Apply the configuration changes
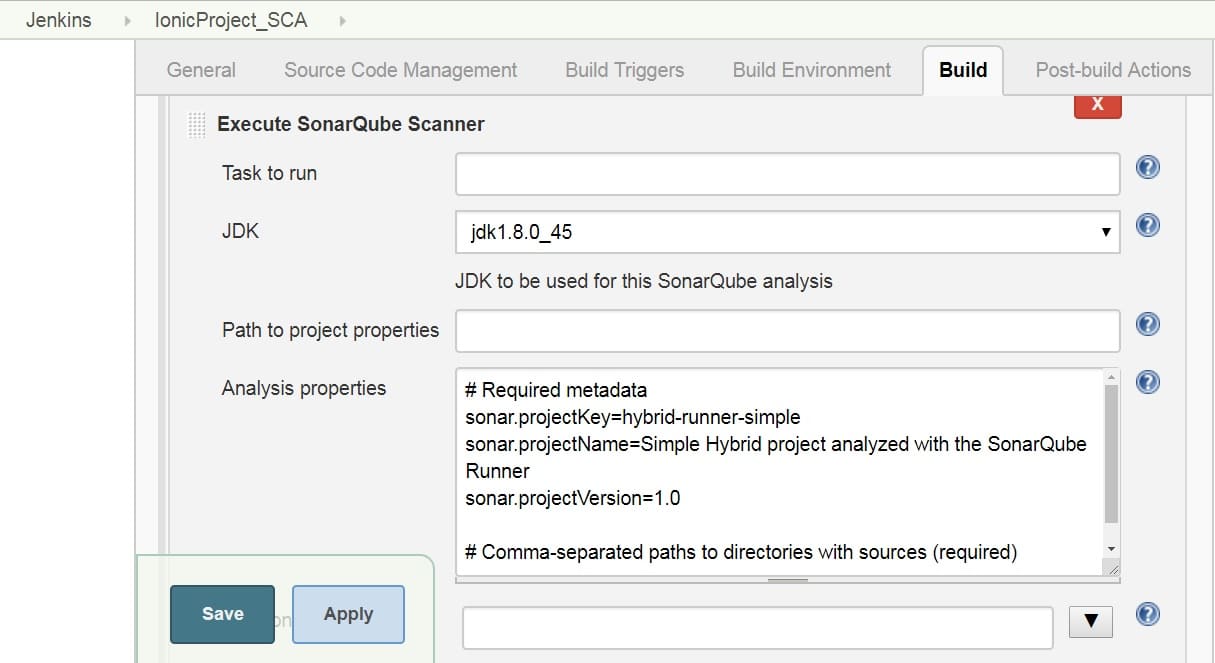Viewport: 1215px width, 663px height. tap(348, 614)
